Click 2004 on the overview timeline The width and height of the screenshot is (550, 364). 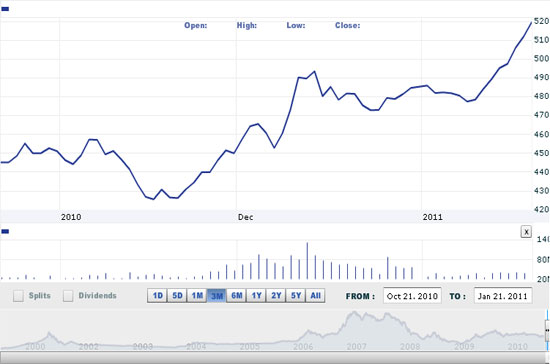click(x=196, y=346)
